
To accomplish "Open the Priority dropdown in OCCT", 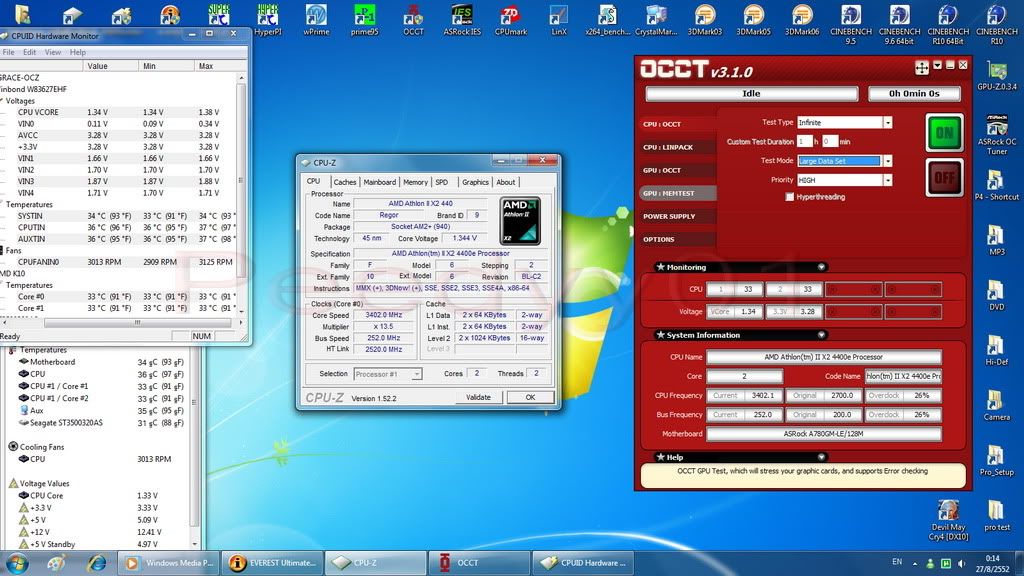I will pos(888,180).
